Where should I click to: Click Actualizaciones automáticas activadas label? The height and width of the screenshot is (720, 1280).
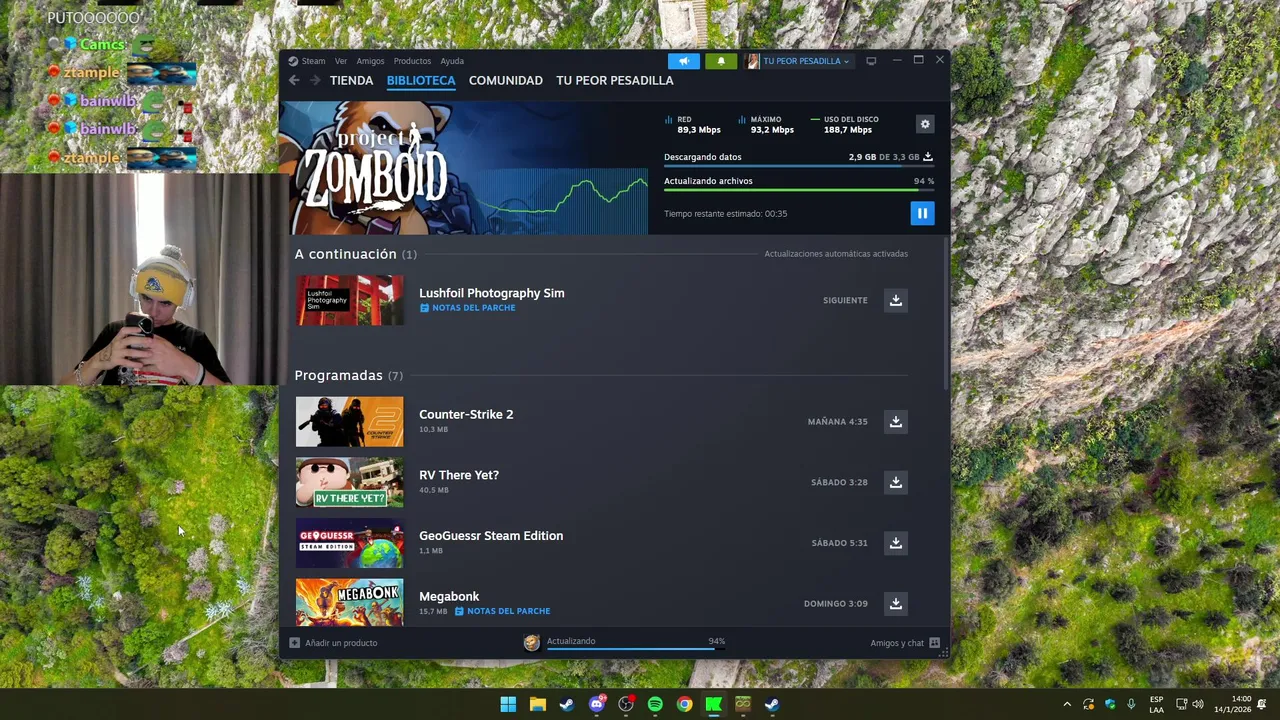836,254
